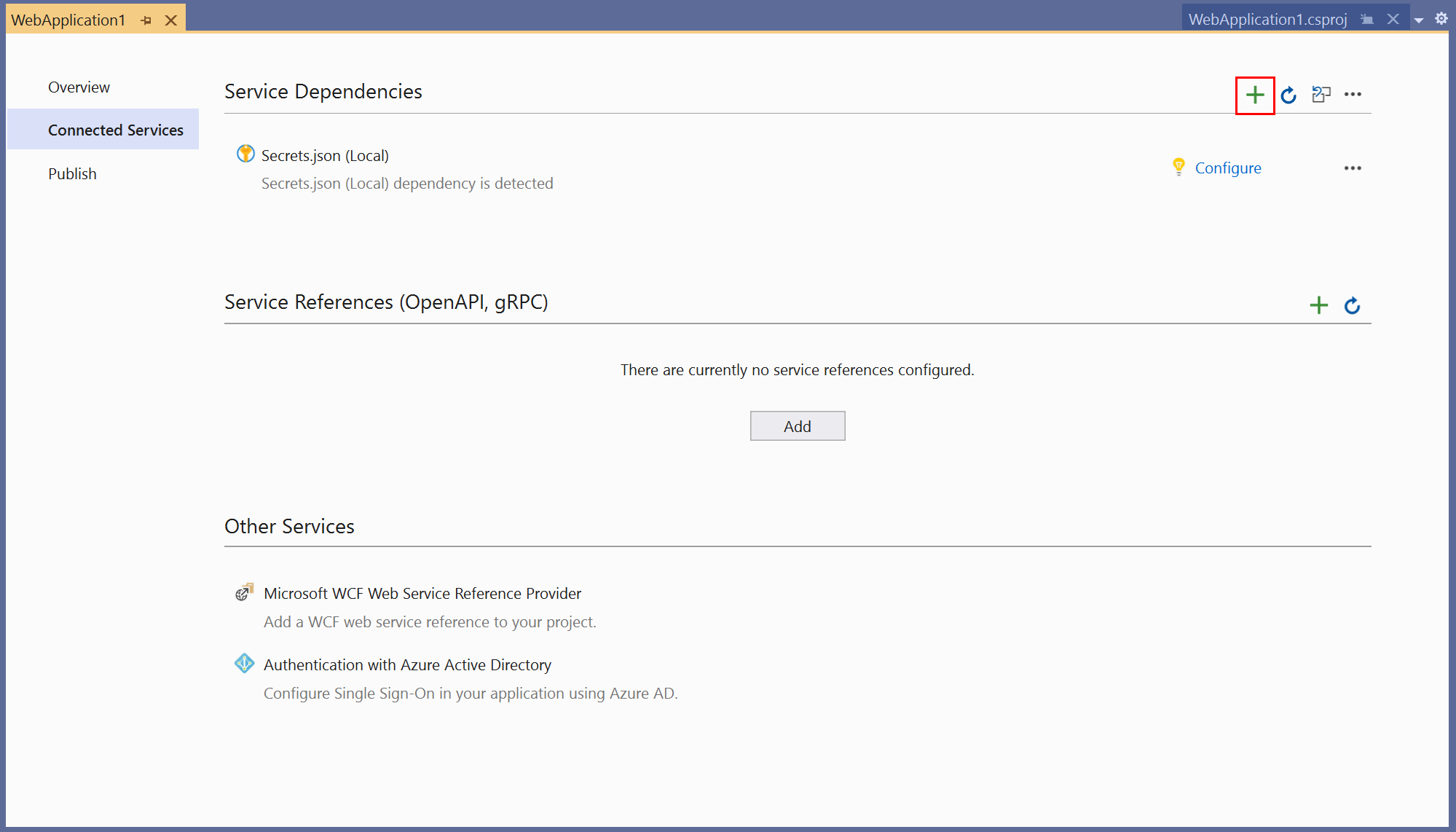Click the refresh icon next to Service Dependencies
1456x832 pixels.
(1290, 95)
